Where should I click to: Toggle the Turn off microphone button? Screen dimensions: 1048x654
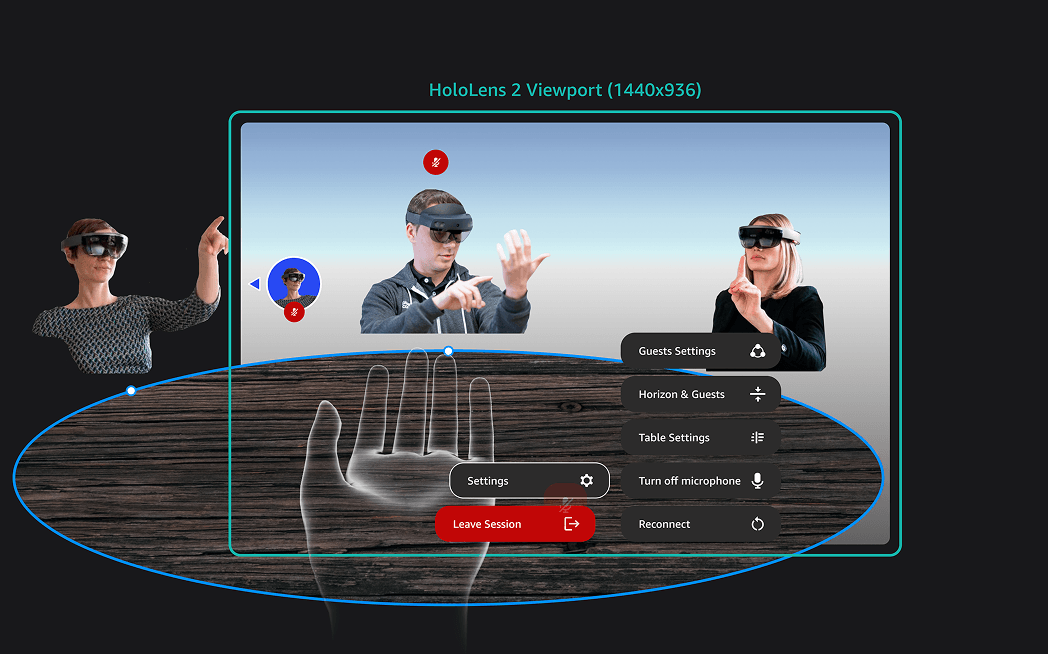[x=700, y=481]
